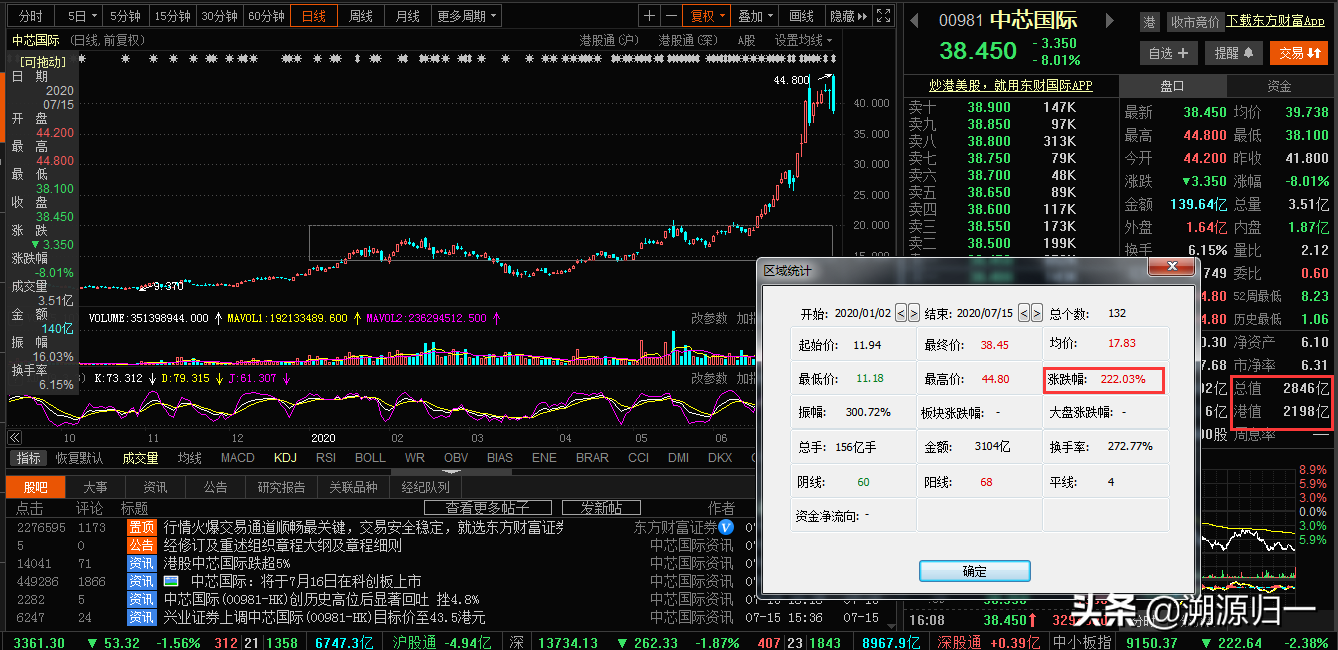Toggle fullscreen chart icon

tap(882, 16)
